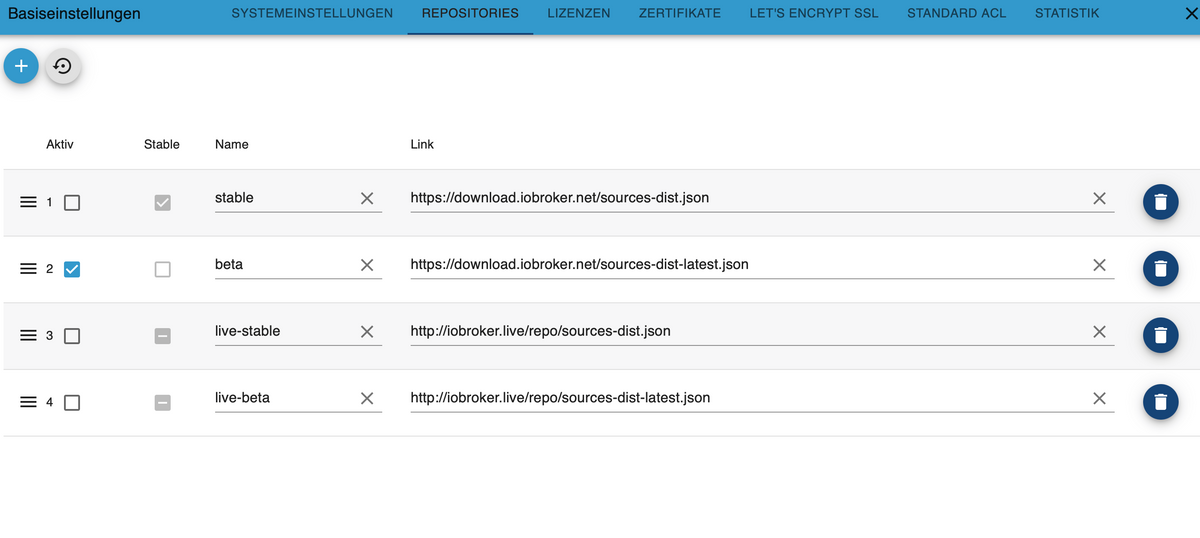Clear the live-beta name field
The image size is (1200, 538).
(x=367, y=399)
